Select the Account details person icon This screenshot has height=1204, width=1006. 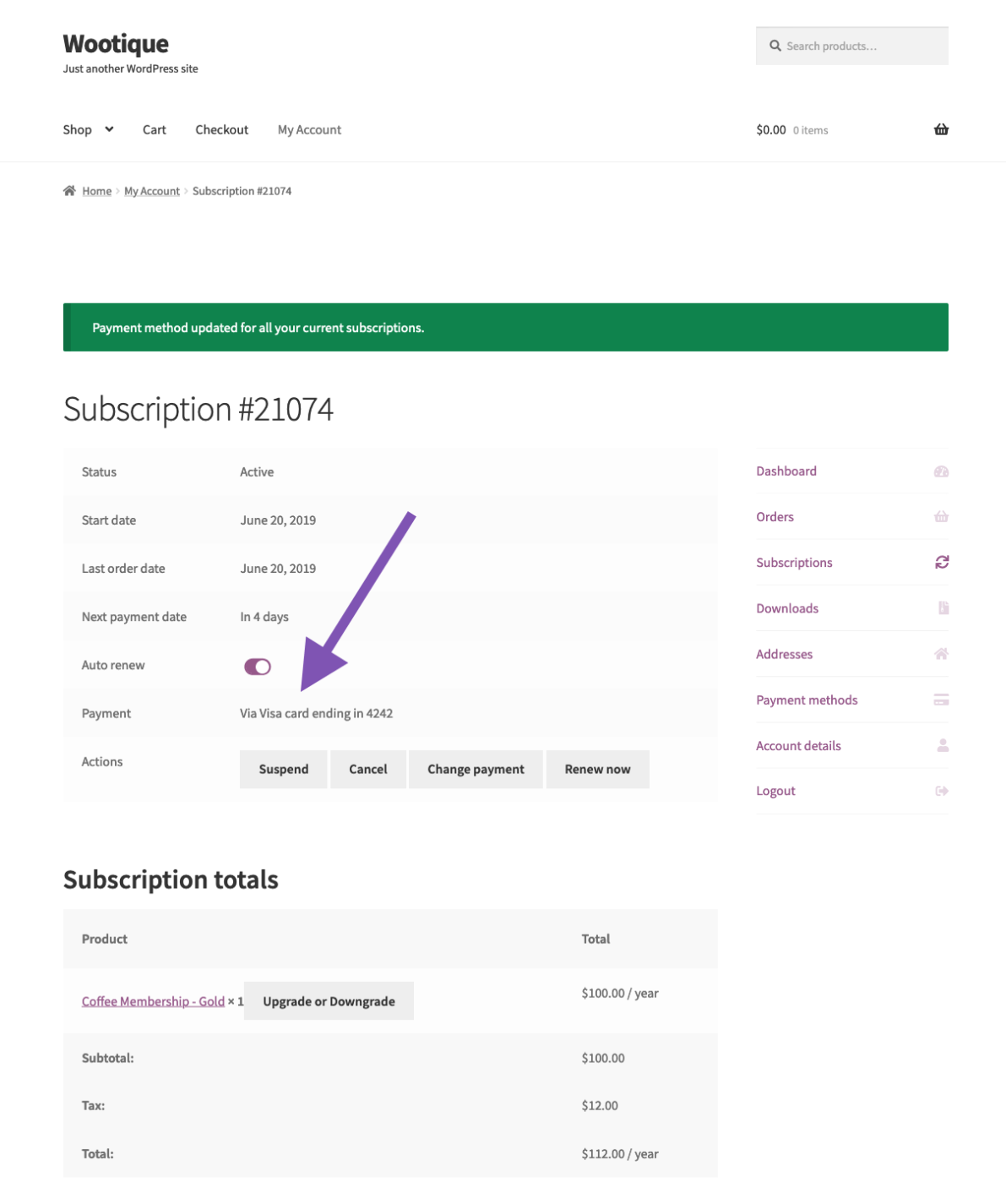(x=941, y=744)
